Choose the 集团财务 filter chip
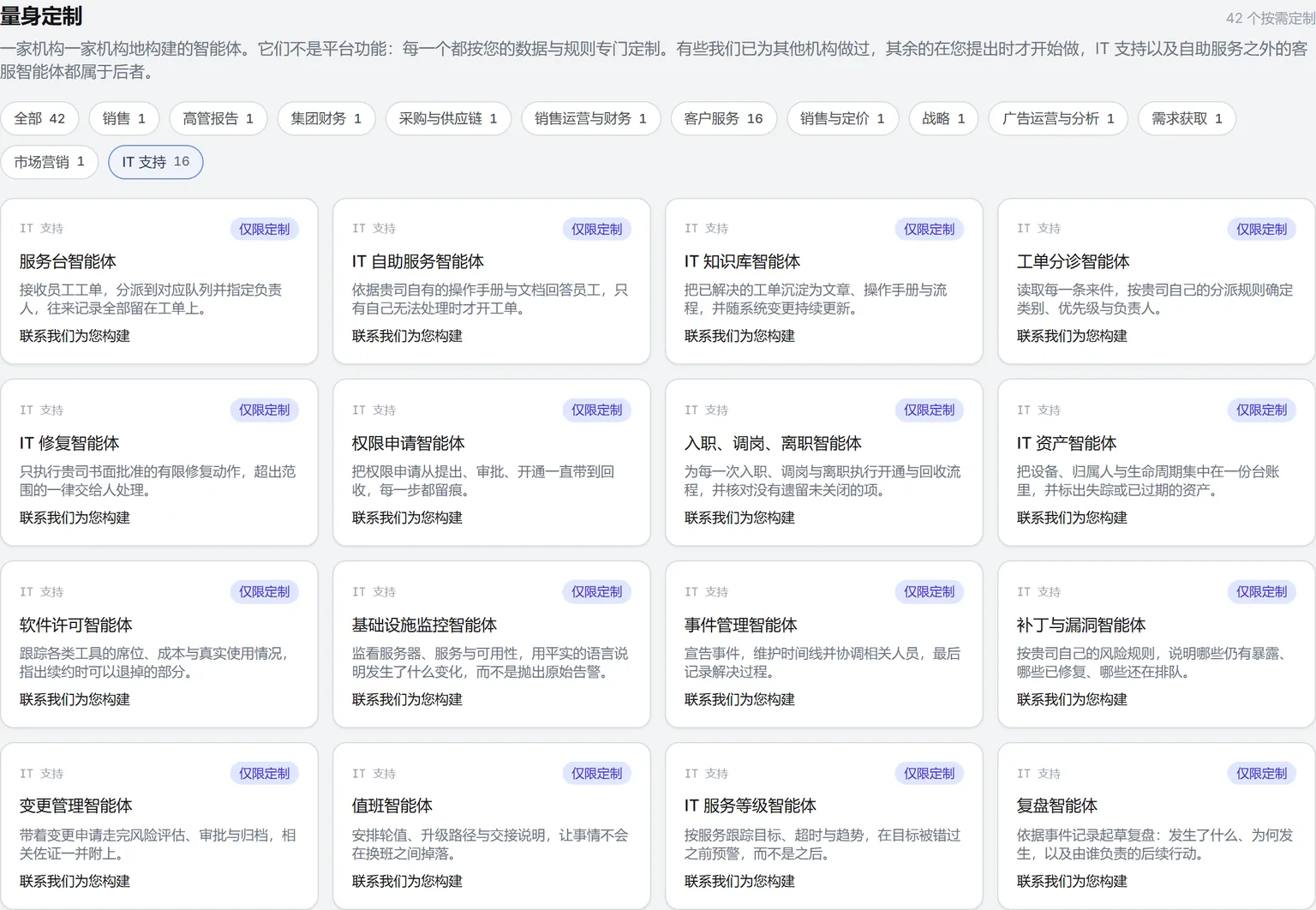This screenshot has width=1316, height=910. [x=326, y=118]
